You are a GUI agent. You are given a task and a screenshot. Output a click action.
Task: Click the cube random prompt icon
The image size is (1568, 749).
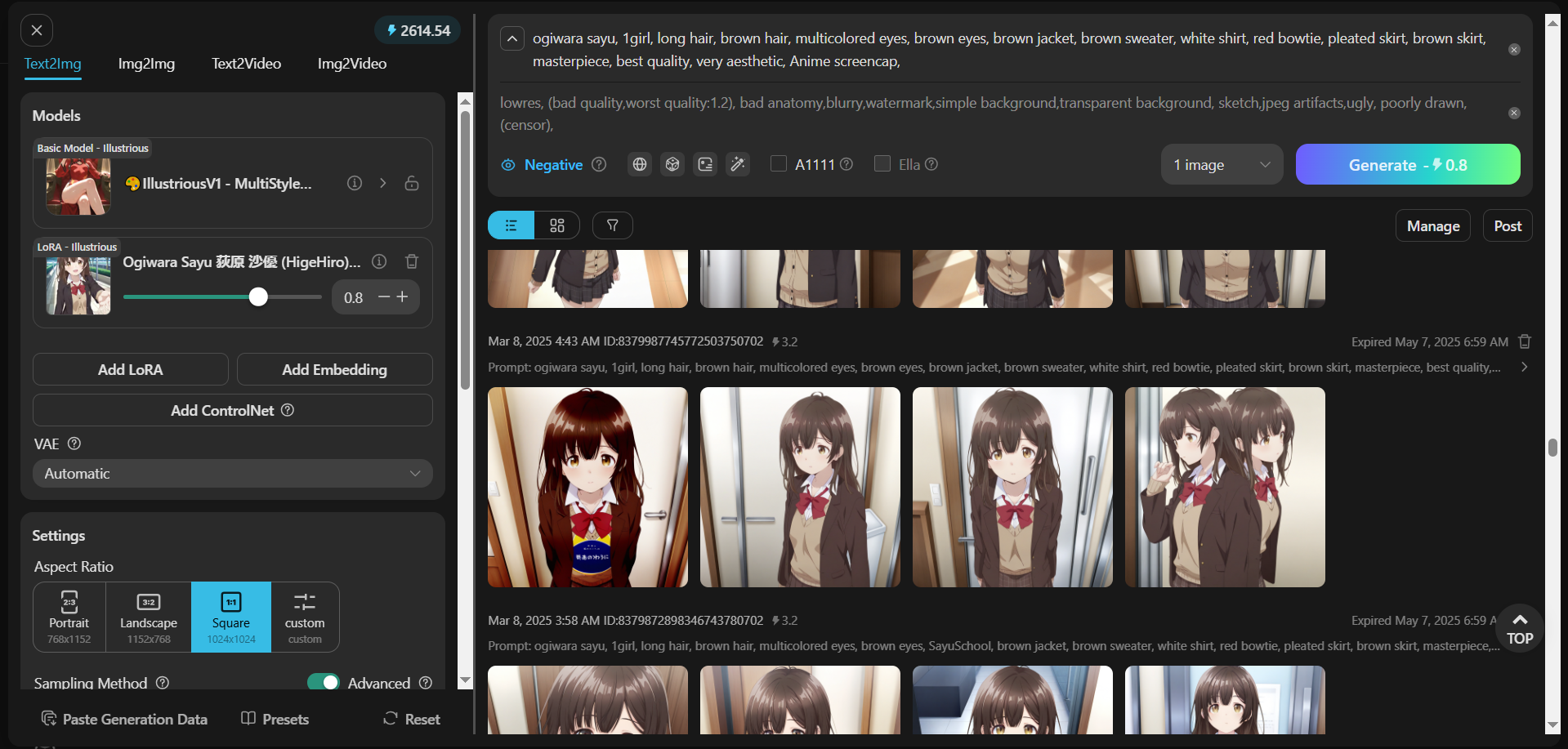[672, 164]
